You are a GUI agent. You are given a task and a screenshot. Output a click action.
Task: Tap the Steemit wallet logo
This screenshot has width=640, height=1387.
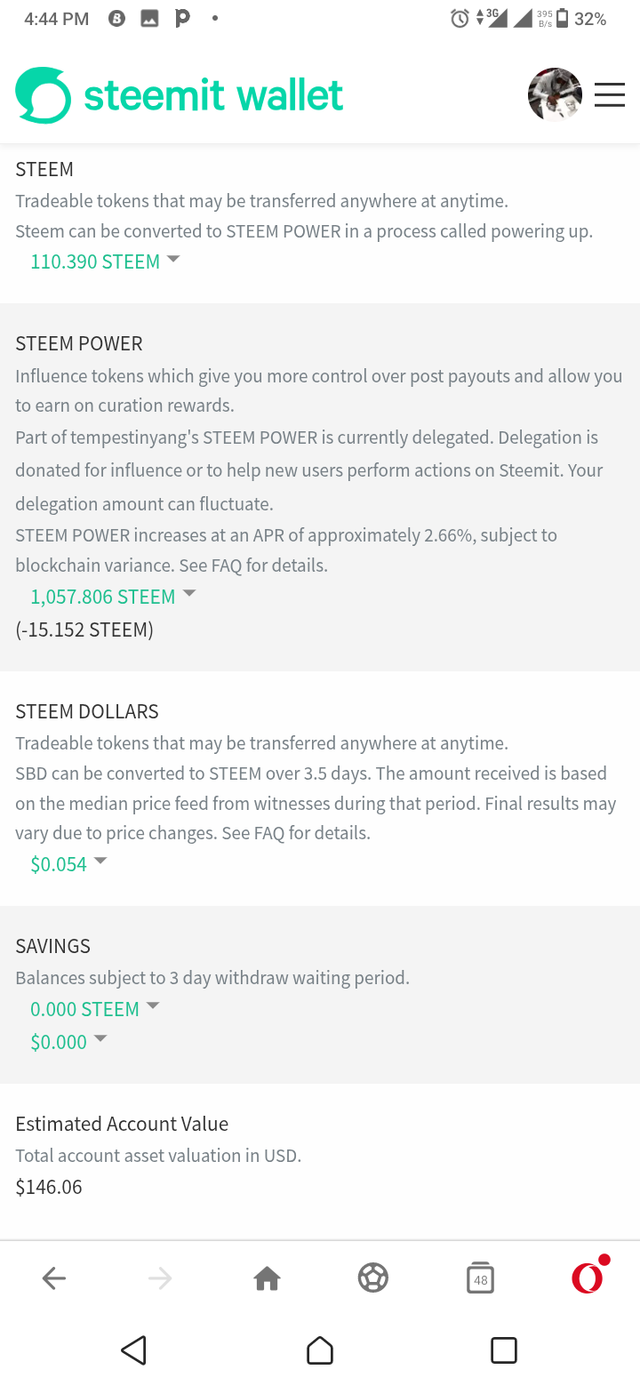pyautogui.click(x=179, y=95)
